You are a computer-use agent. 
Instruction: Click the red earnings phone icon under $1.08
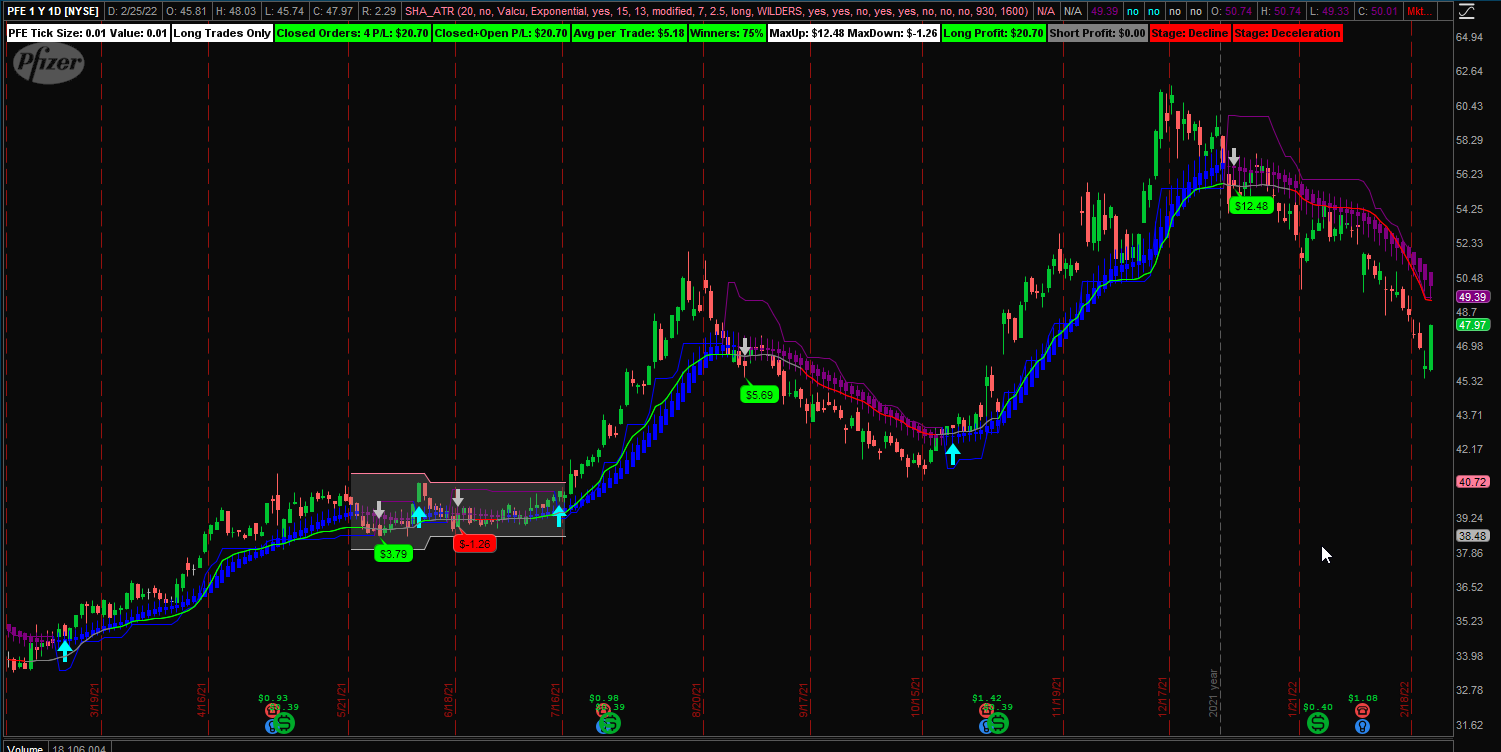1362,710
